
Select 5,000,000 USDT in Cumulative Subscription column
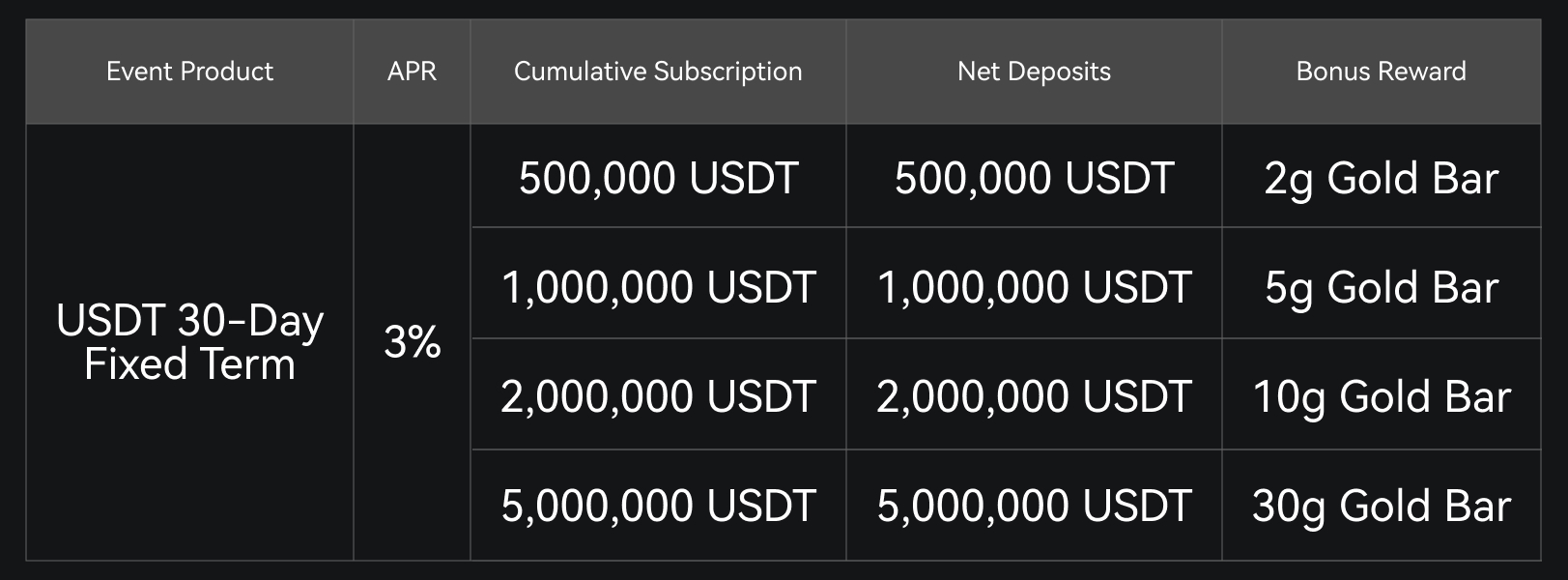click(658, 506)
